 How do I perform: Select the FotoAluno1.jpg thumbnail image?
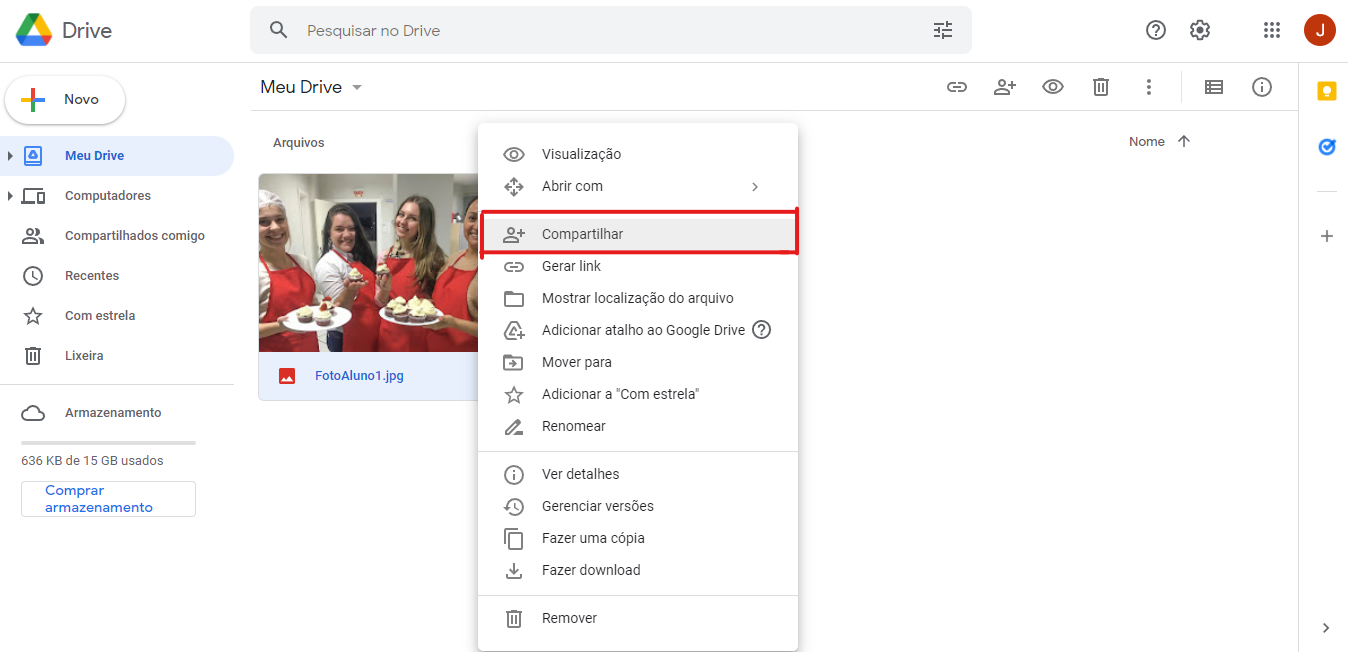368,263
